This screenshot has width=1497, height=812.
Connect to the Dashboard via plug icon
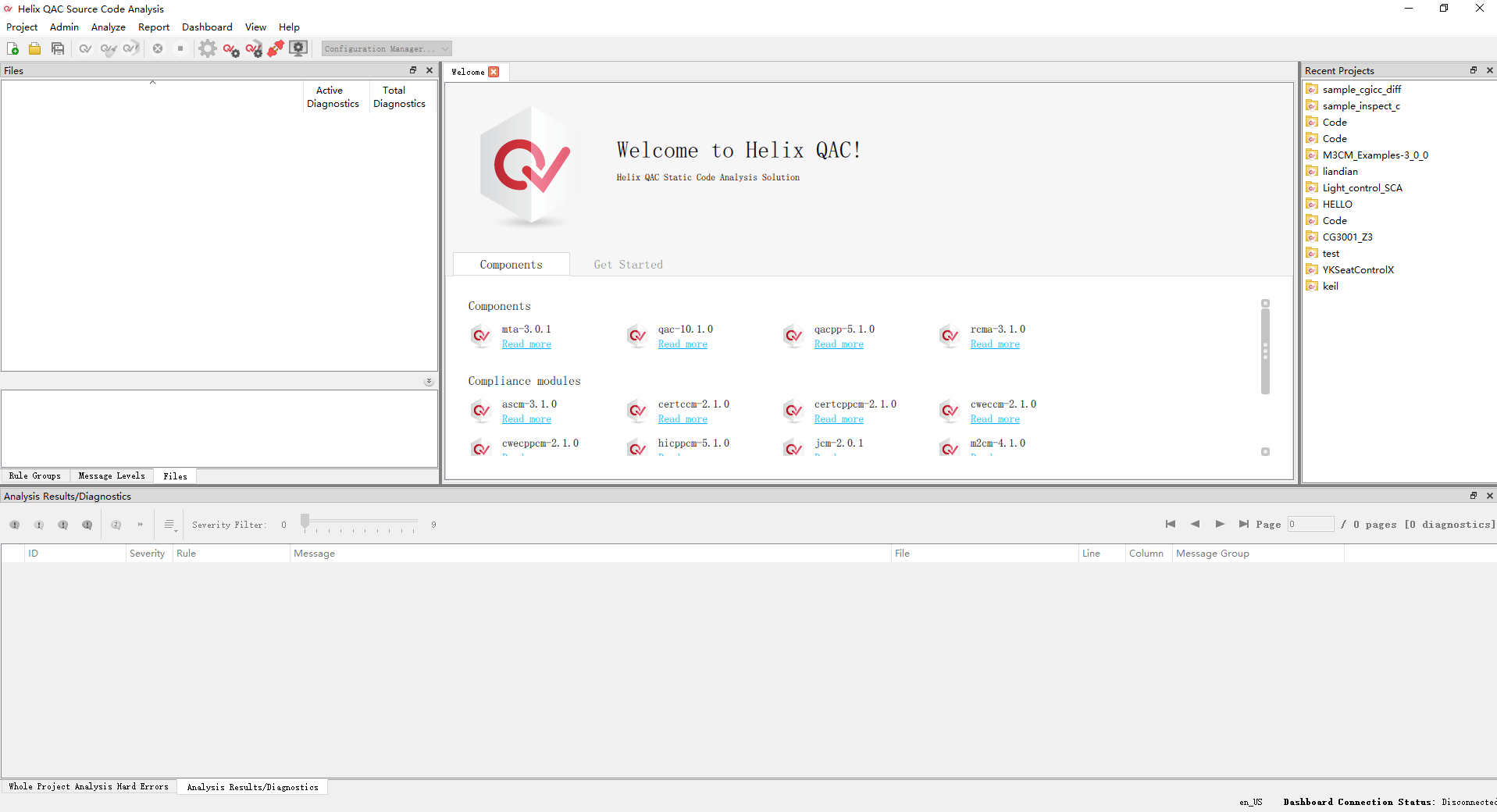[x=276, y=48]
